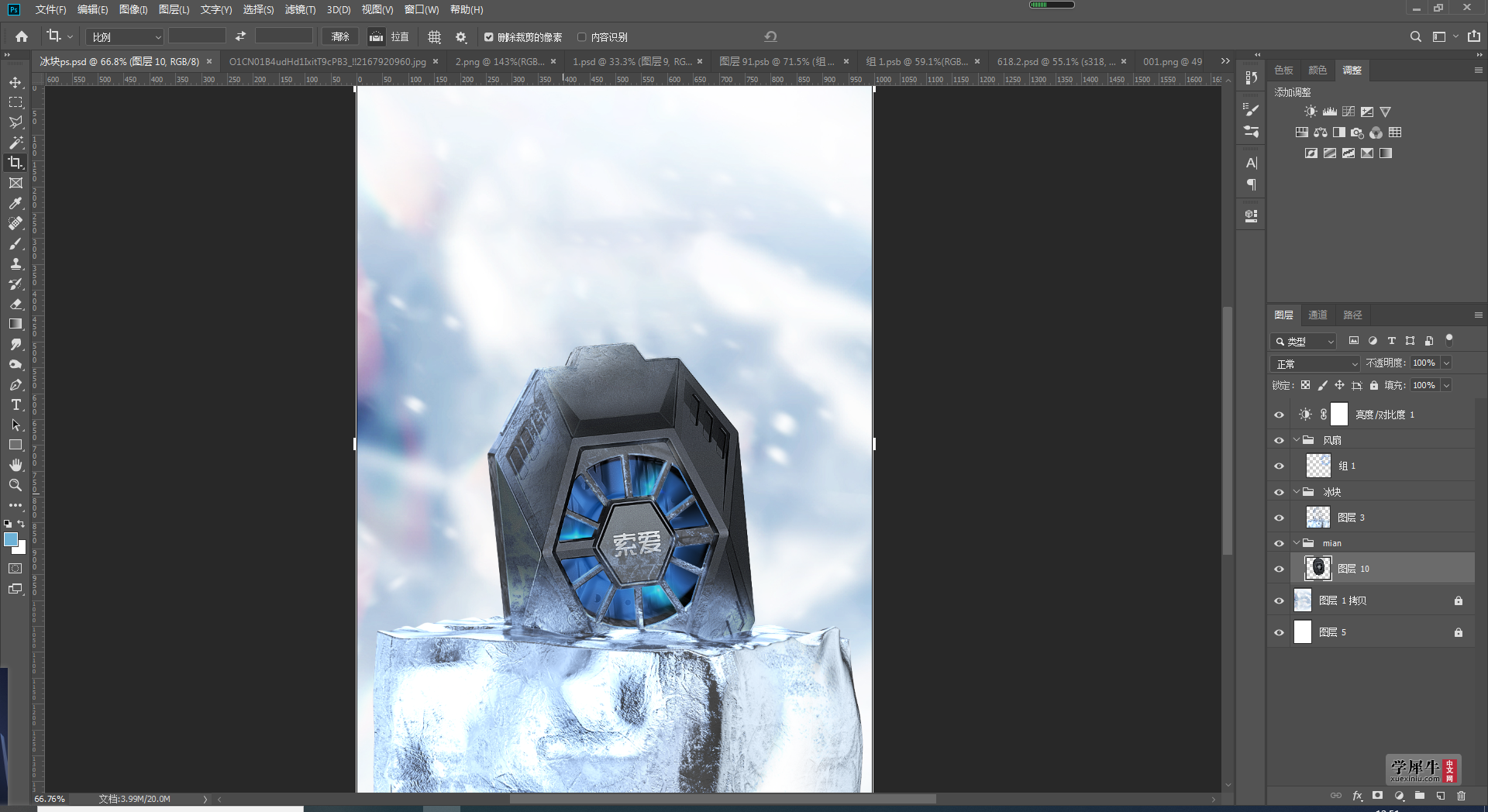Hide the 图层 10 layer
Viewport: 1488px width, 812px height.
[x=1280, y=569]
